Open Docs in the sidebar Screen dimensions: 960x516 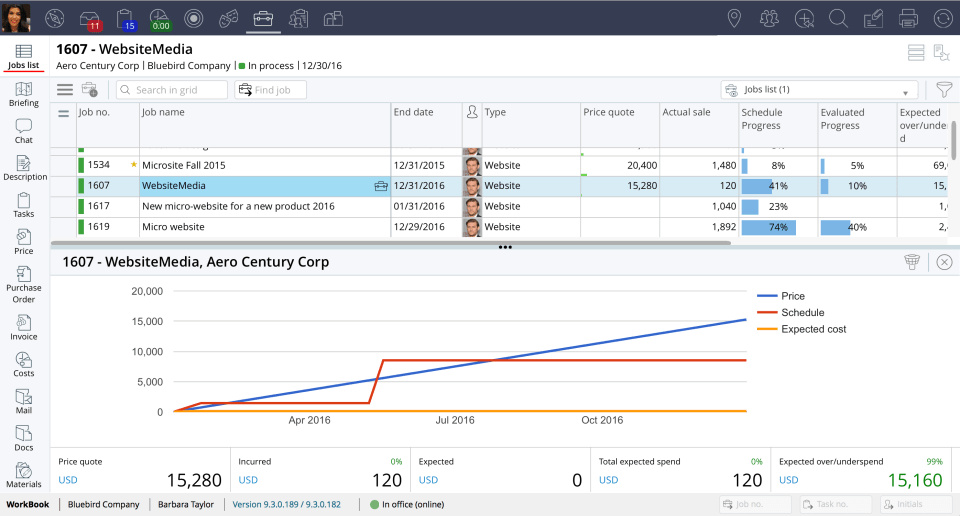click(23, 439)
